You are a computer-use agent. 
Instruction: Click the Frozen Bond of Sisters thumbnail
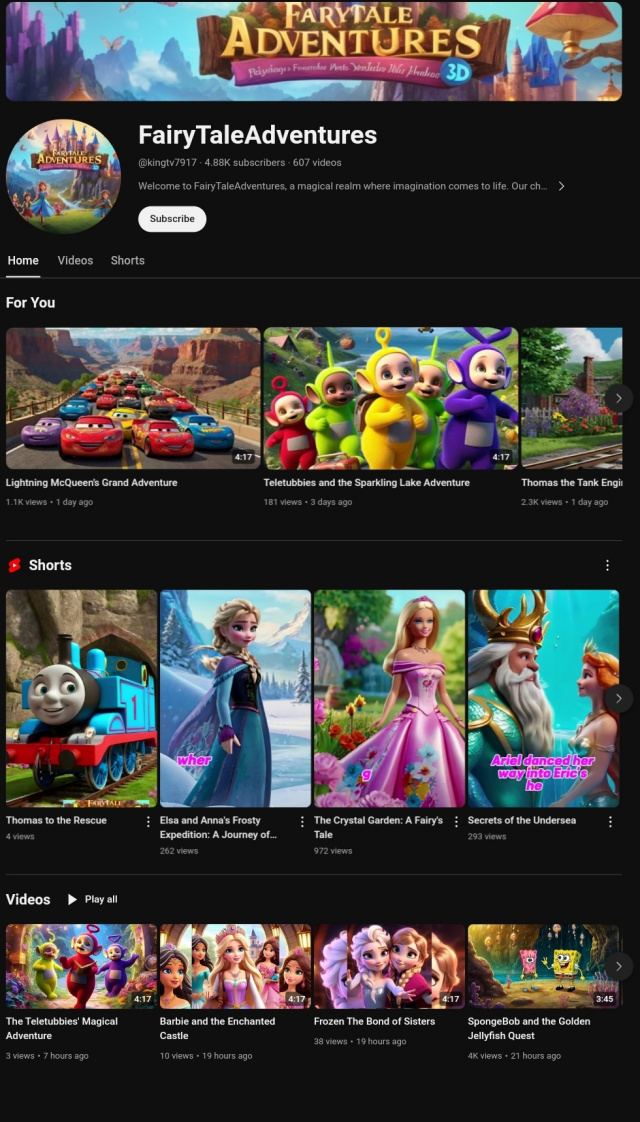pyautogui.click(x=389, y=966)
